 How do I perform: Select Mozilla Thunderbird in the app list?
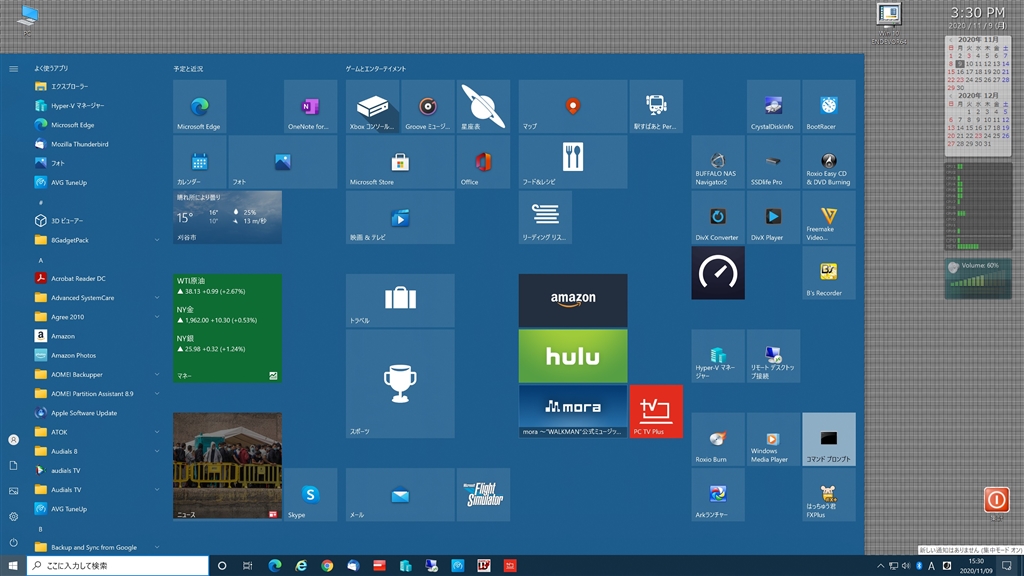point(97,144)
